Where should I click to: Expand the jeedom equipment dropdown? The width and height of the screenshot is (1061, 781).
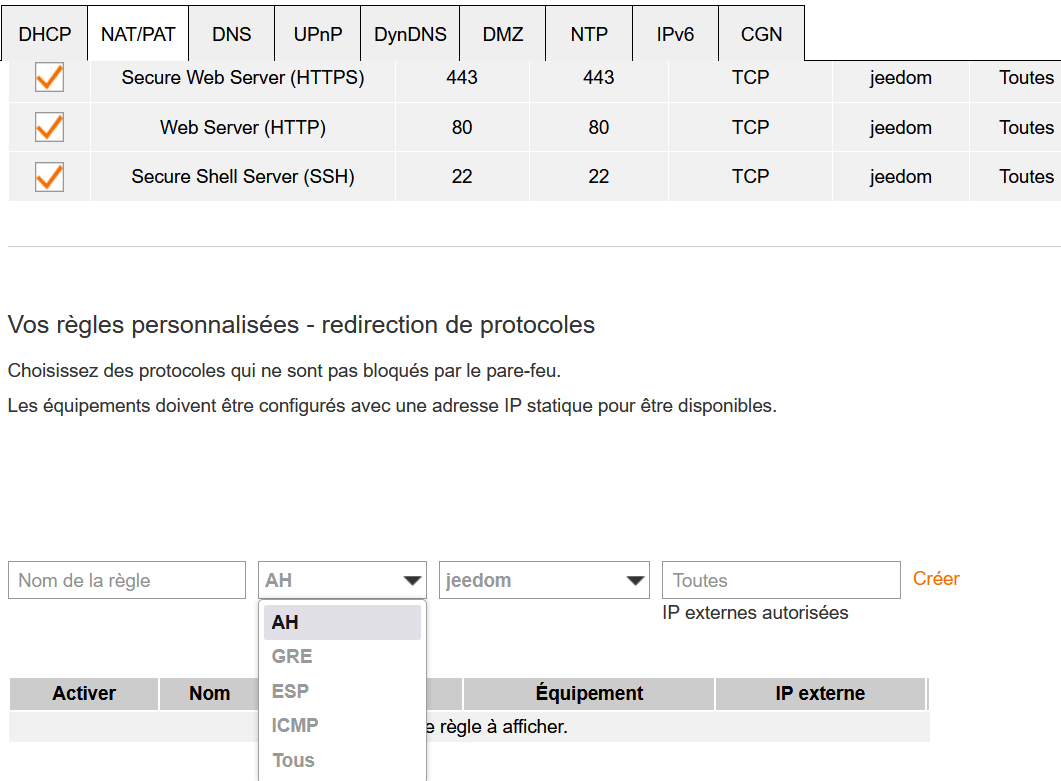[545, 580]
